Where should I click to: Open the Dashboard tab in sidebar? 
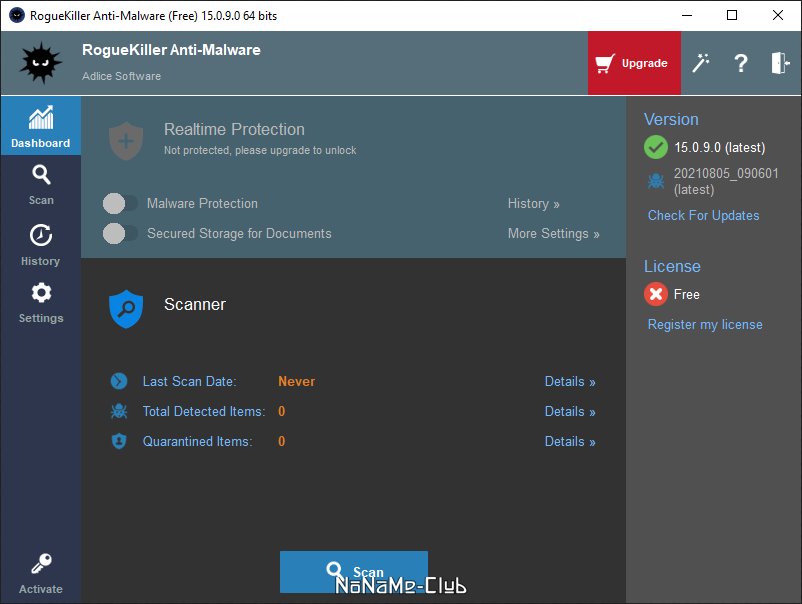[40, 126]
